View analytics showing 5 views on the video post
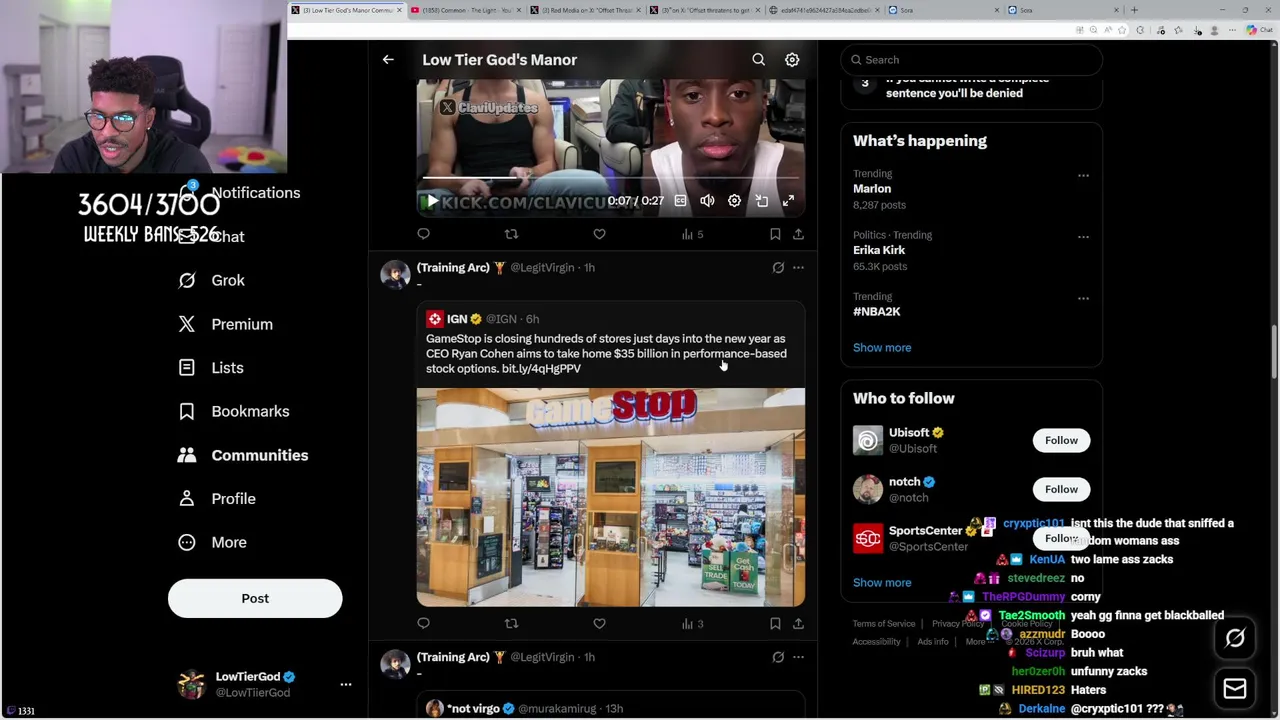This screenshot has height=720, width=1280. [x=692, y=234]
